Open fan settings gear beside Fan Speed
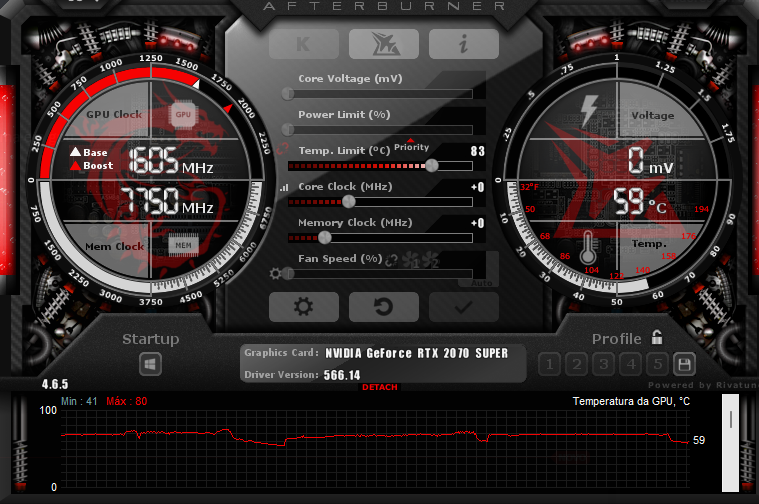Screen dimensions: 759x504 pyautogui.click(x=275, y=274)
